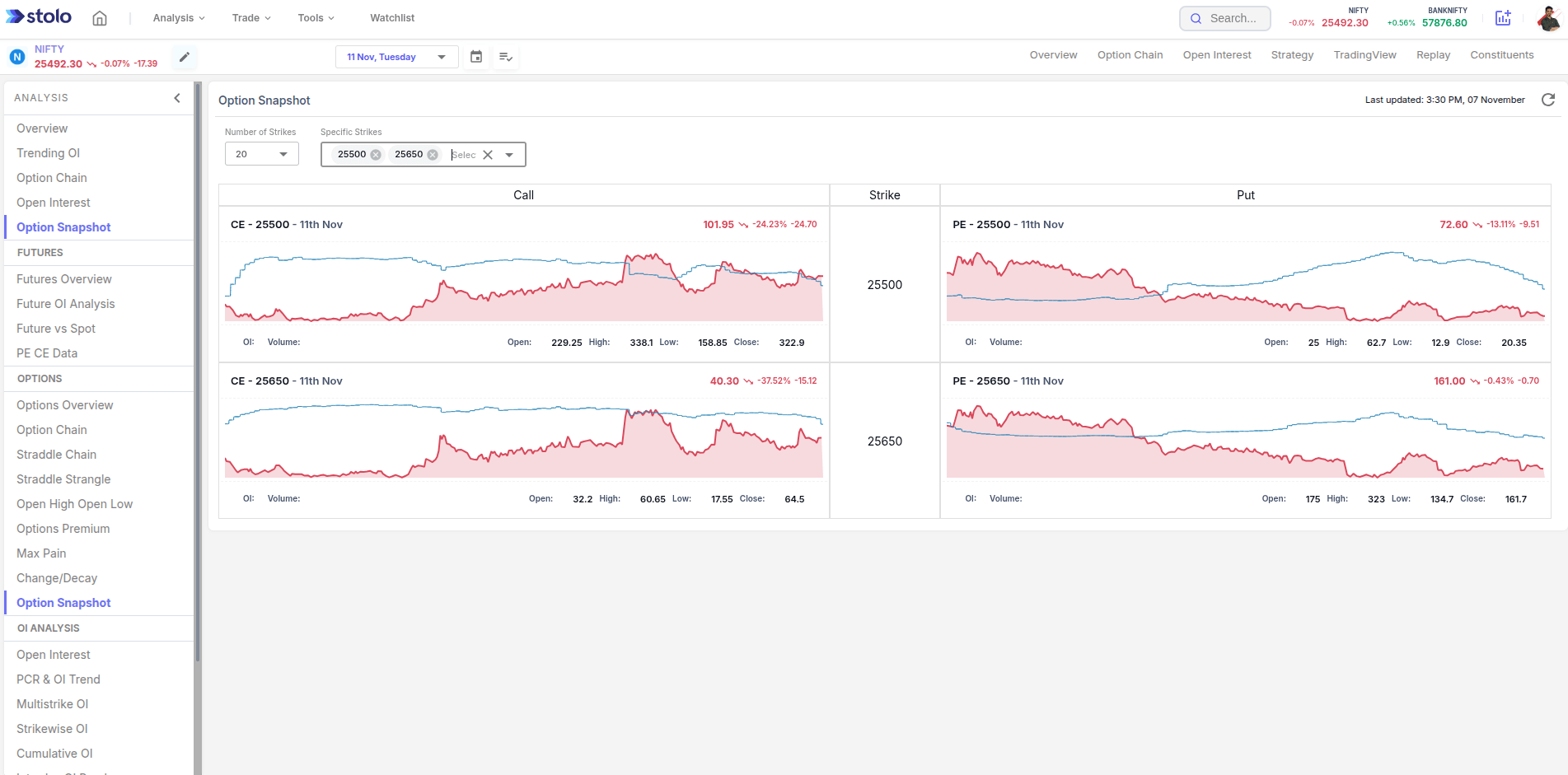This screenshot has height=775, width=1568.
Task: Click the home icon in the navigation bar
Action: pos(99,17)
